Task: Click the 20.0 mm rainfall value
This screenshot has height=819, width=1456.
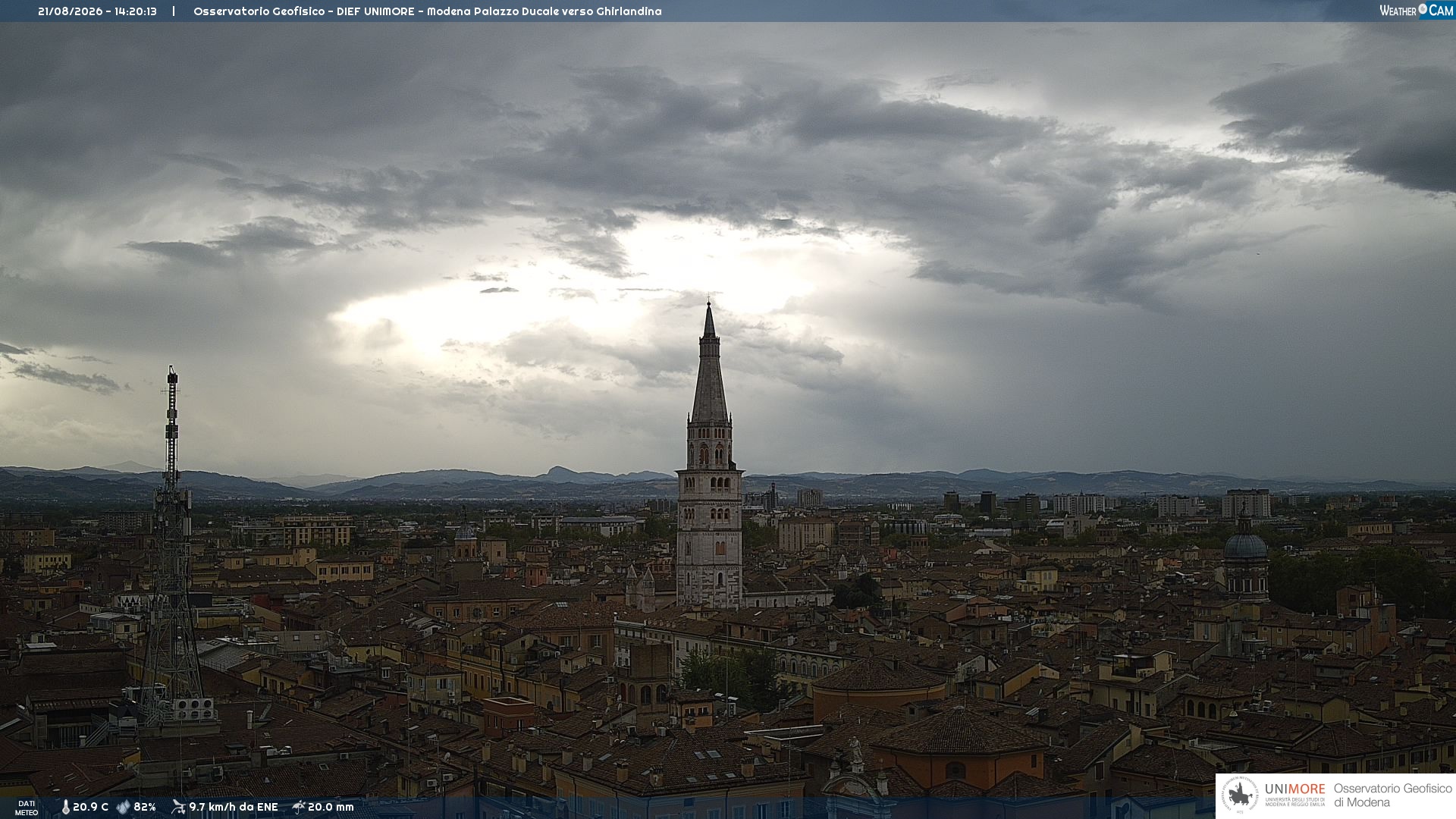Action: pyautogui.click(x=331, y=807)
